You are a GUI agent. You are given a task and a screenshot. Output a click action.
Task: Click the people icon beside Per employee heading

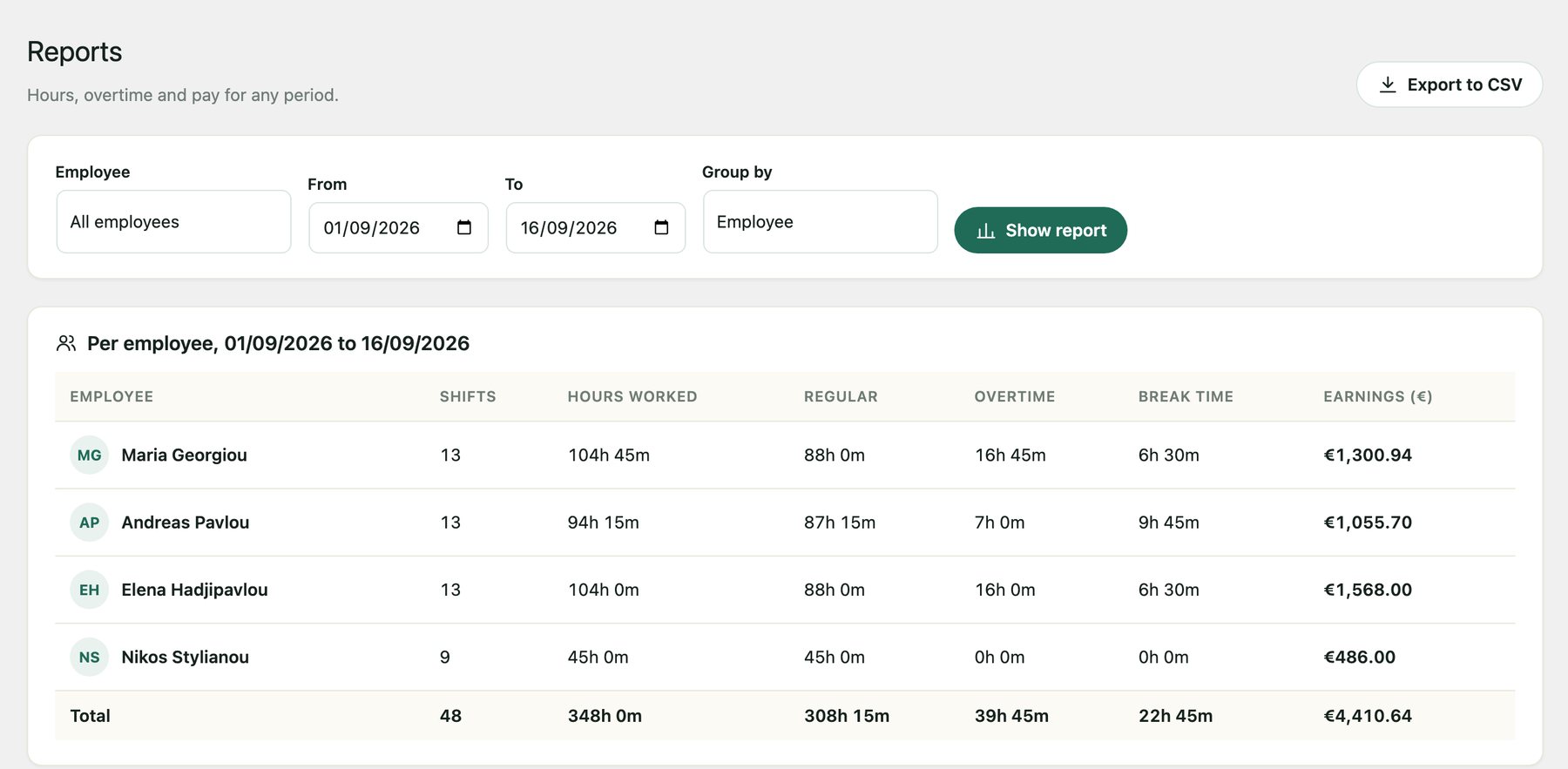tap(66, 343)
